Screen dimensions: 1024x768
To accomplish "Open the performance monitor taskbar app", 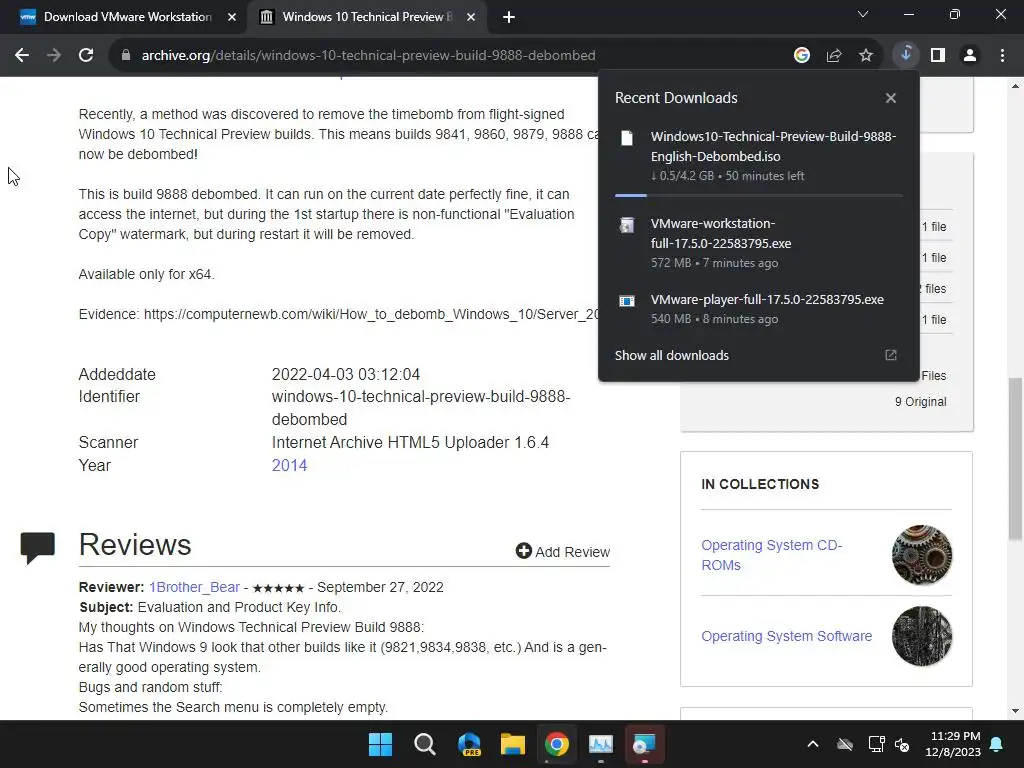I will [601, 744].
